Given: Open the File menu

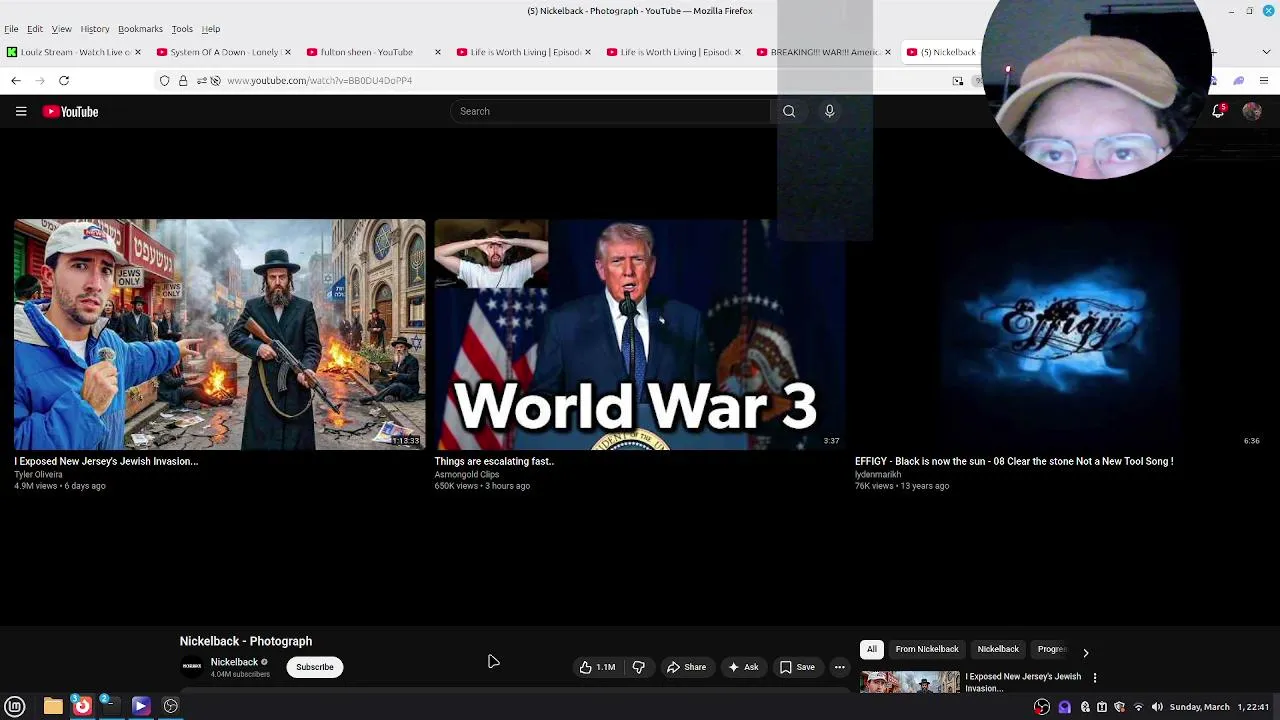Looking at the screenshot, I should (x=11, y=29).
